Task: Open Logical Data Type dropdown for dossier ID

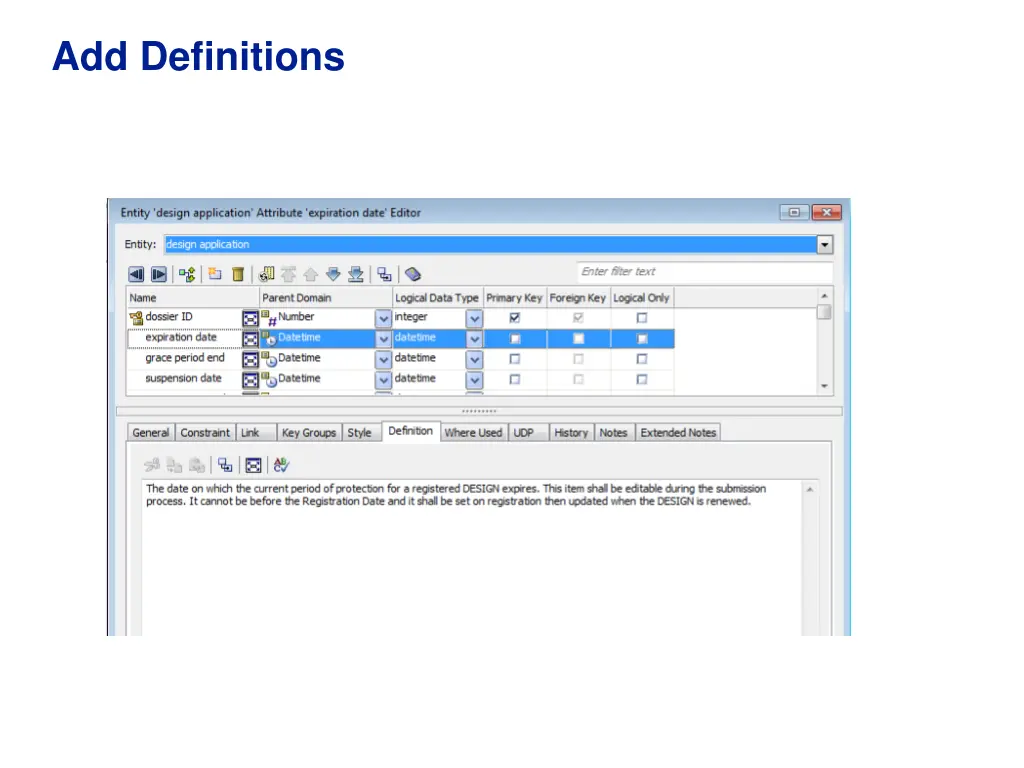Action: (474, 318)
